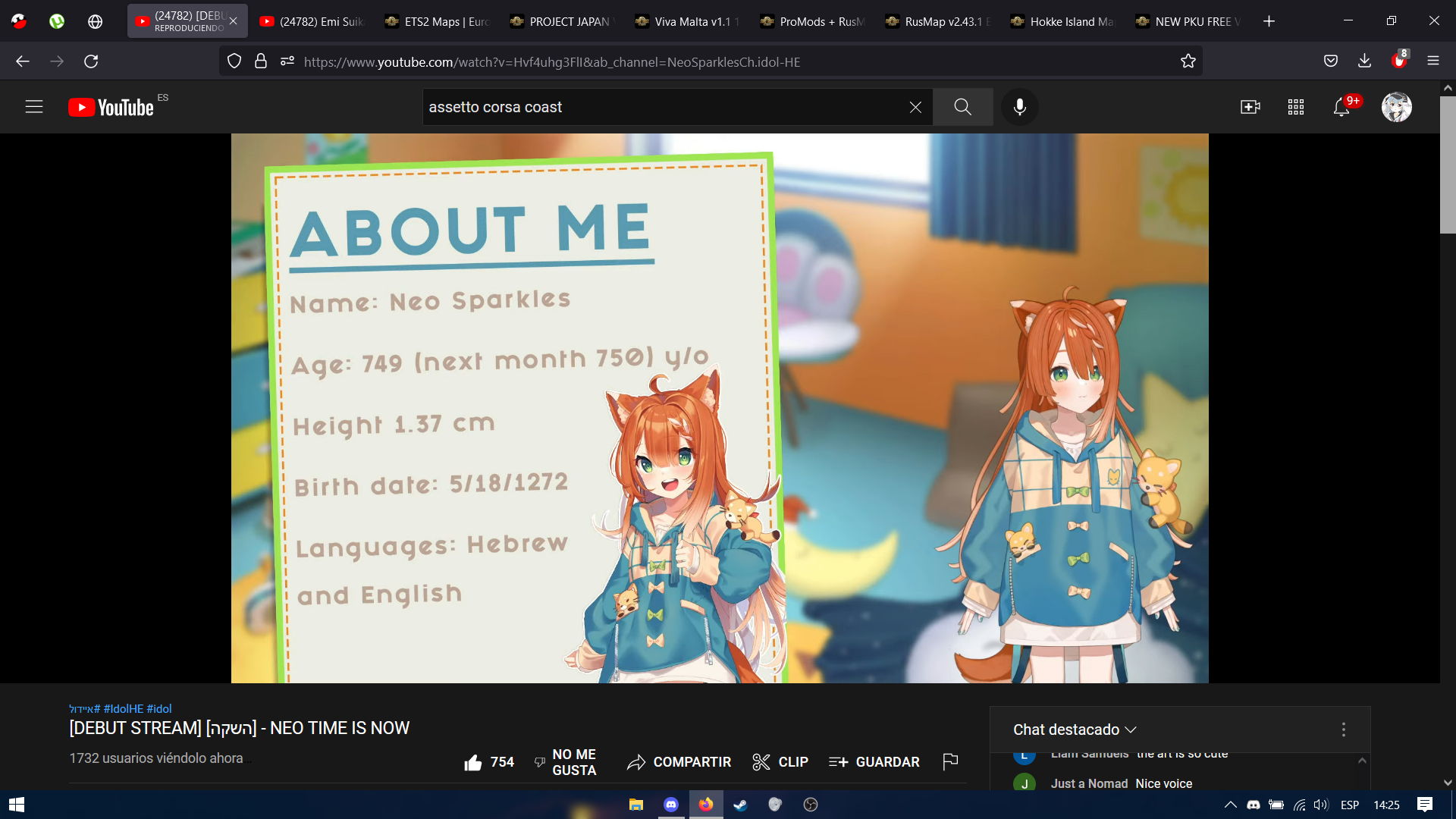Open the #IdolHE hashtag link
Screen dimensions: 1456x819
pyautogui.click(x=124, y=708)
